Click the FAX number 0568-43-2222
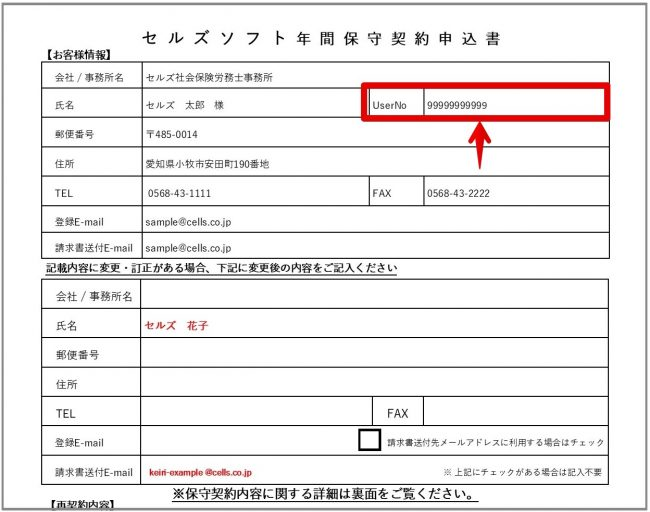 [458, 192]
